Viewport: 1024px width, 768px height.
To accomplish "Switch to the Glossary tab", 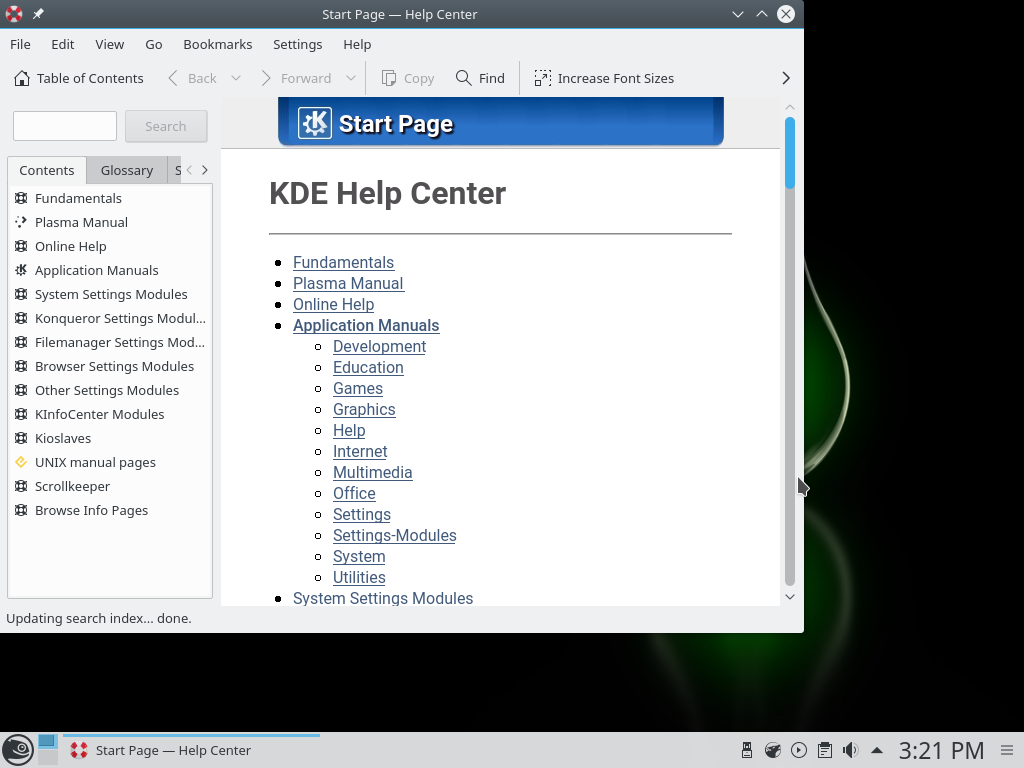I will tap(127, 170).
